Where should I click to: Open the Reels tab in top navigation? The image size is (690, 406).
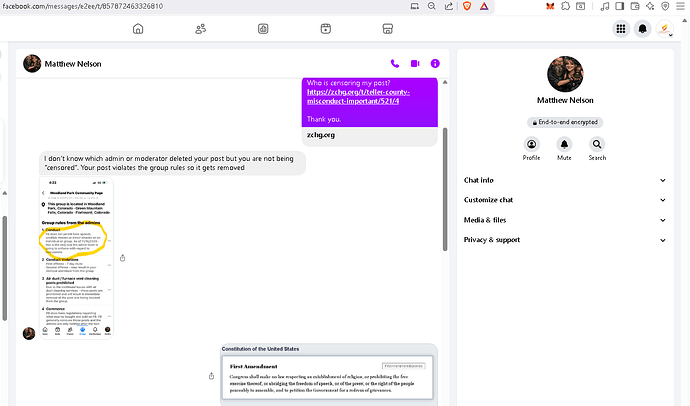pos(325,29)
